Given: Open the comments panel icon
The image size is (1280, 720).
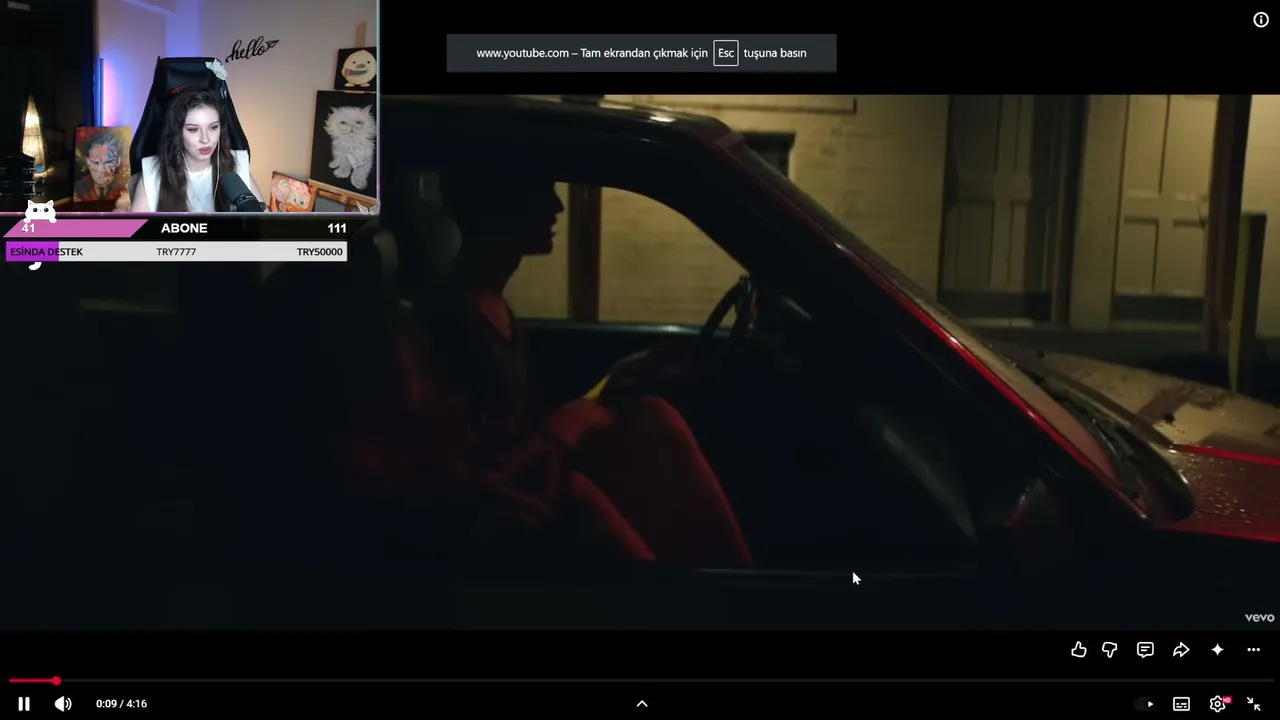Looking at the screenshot, I should tap(1145, 650).
